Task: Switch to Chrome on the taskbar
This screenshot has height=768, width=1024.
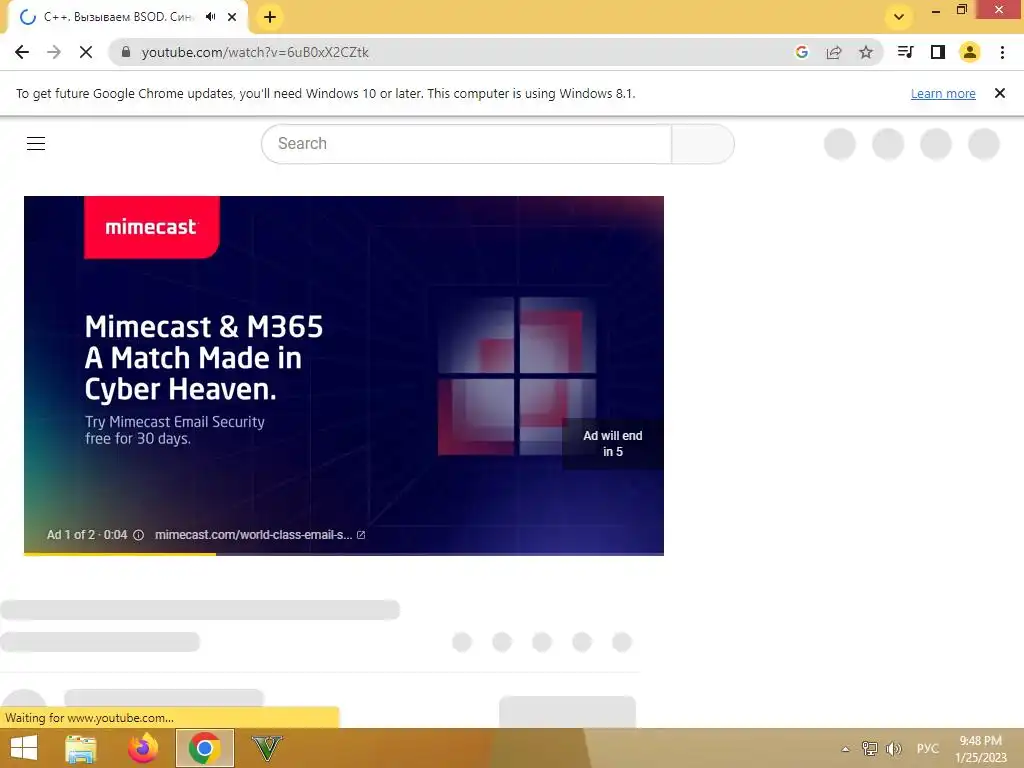Action: click(x=204, y=748)
